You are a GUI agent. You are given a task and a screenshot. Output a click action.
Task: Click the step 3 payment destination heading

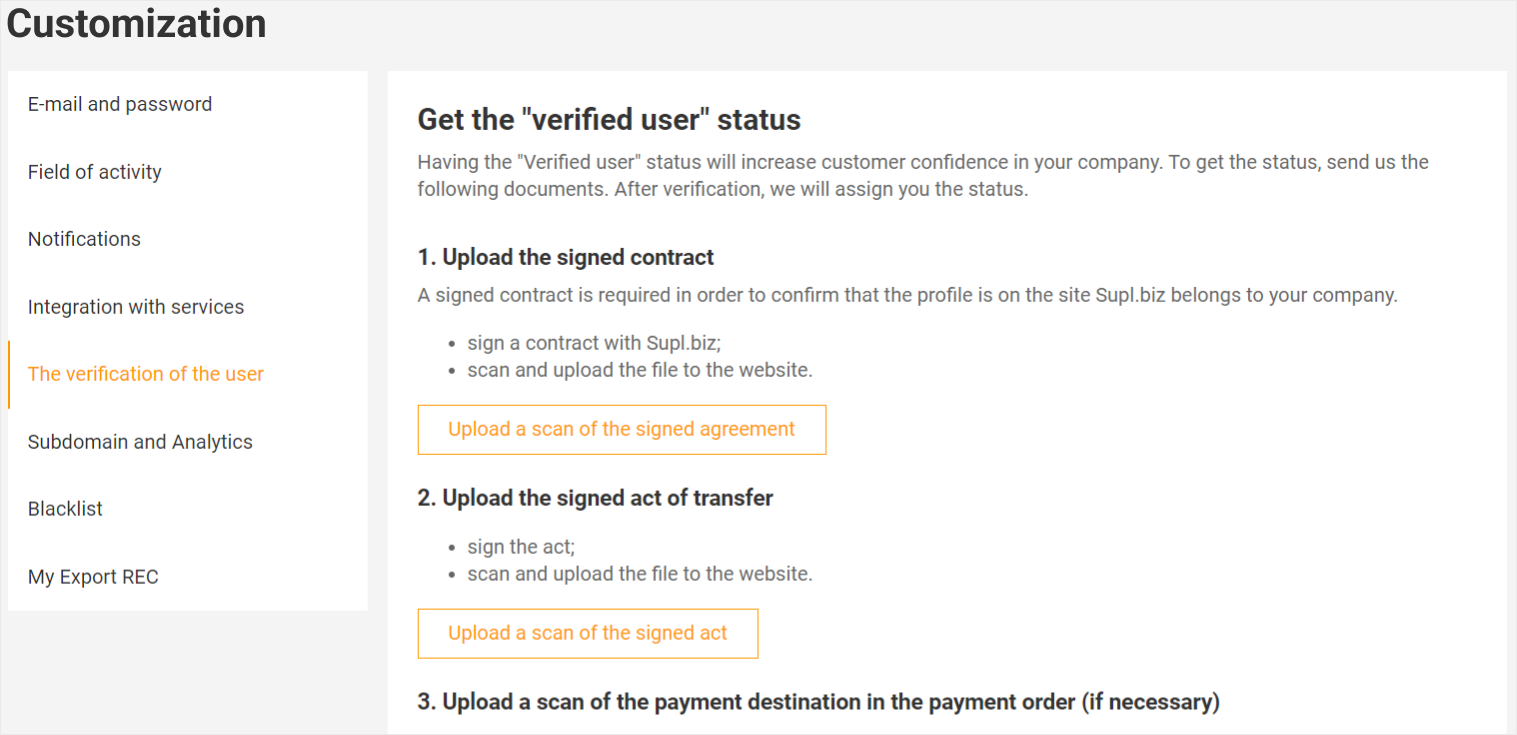tap(818, 702)
